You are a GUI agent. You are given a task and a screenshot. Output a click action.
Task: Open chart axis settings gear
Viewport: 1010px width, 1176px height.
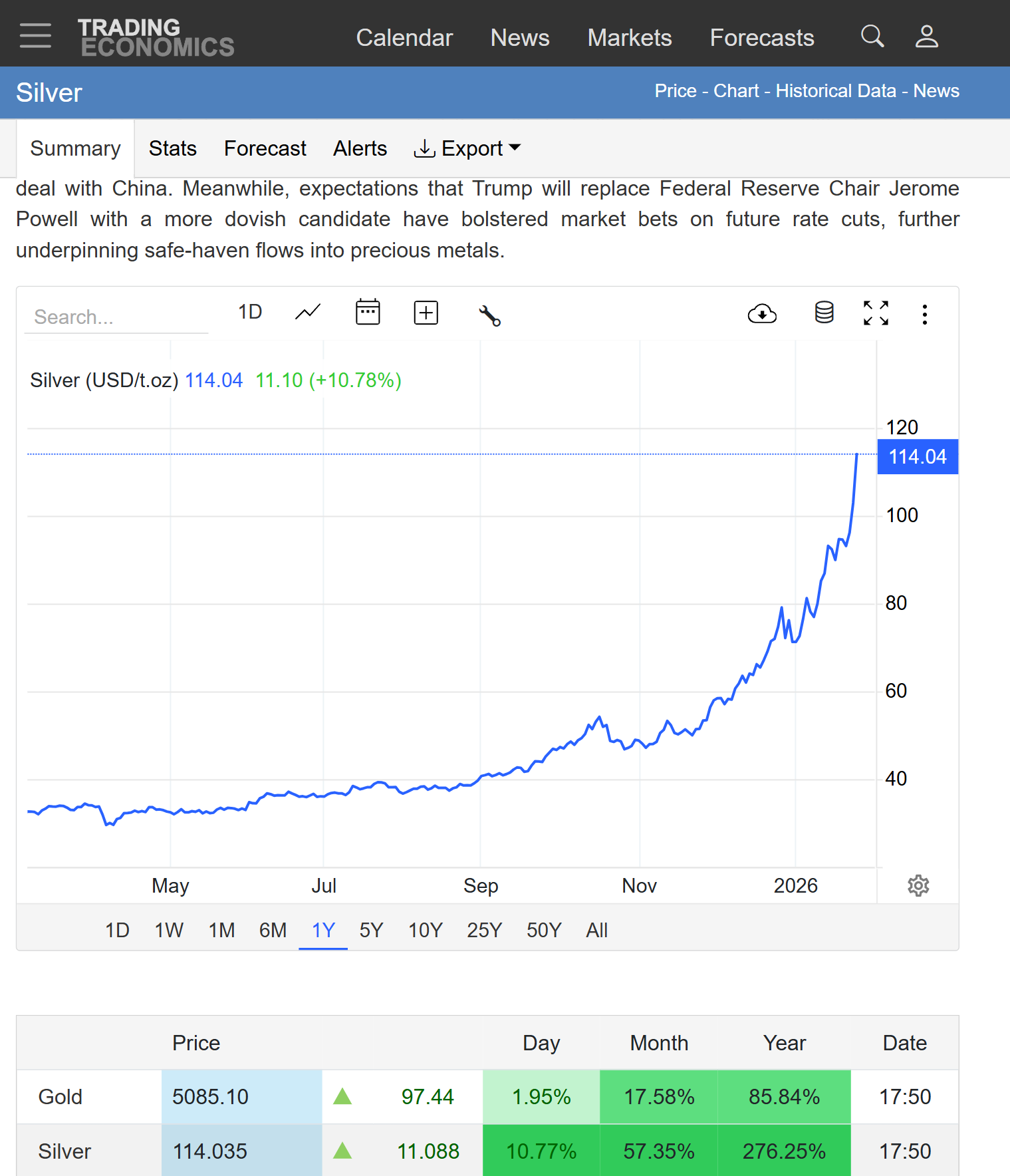pyautogui.click(x=918, y=885)
